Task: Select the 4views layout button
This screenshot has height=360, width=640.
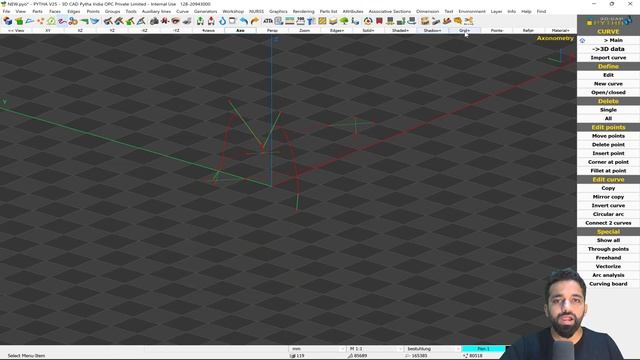Action: pos(208,31)
